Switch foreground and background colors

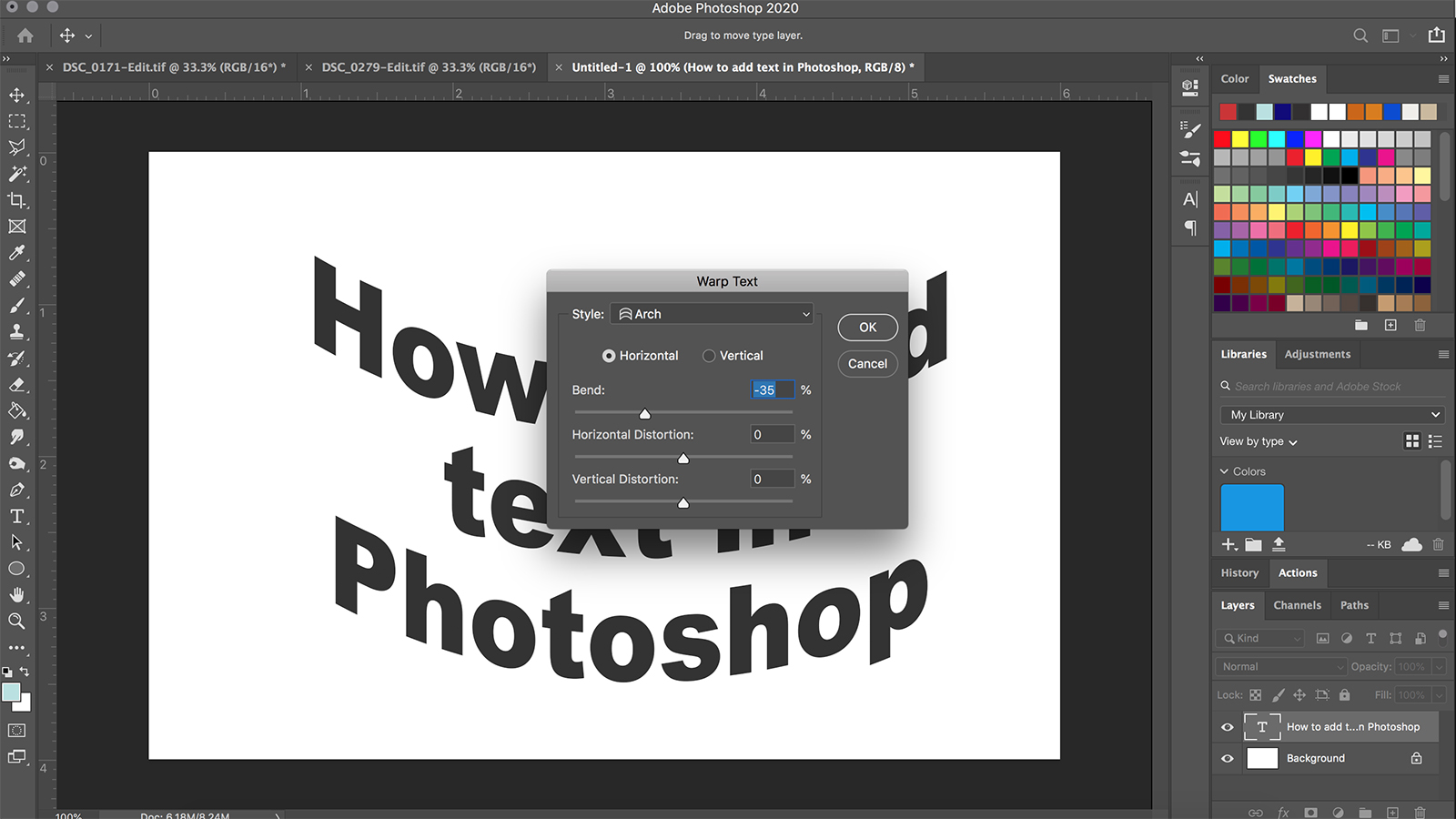[x=25, y=672]
